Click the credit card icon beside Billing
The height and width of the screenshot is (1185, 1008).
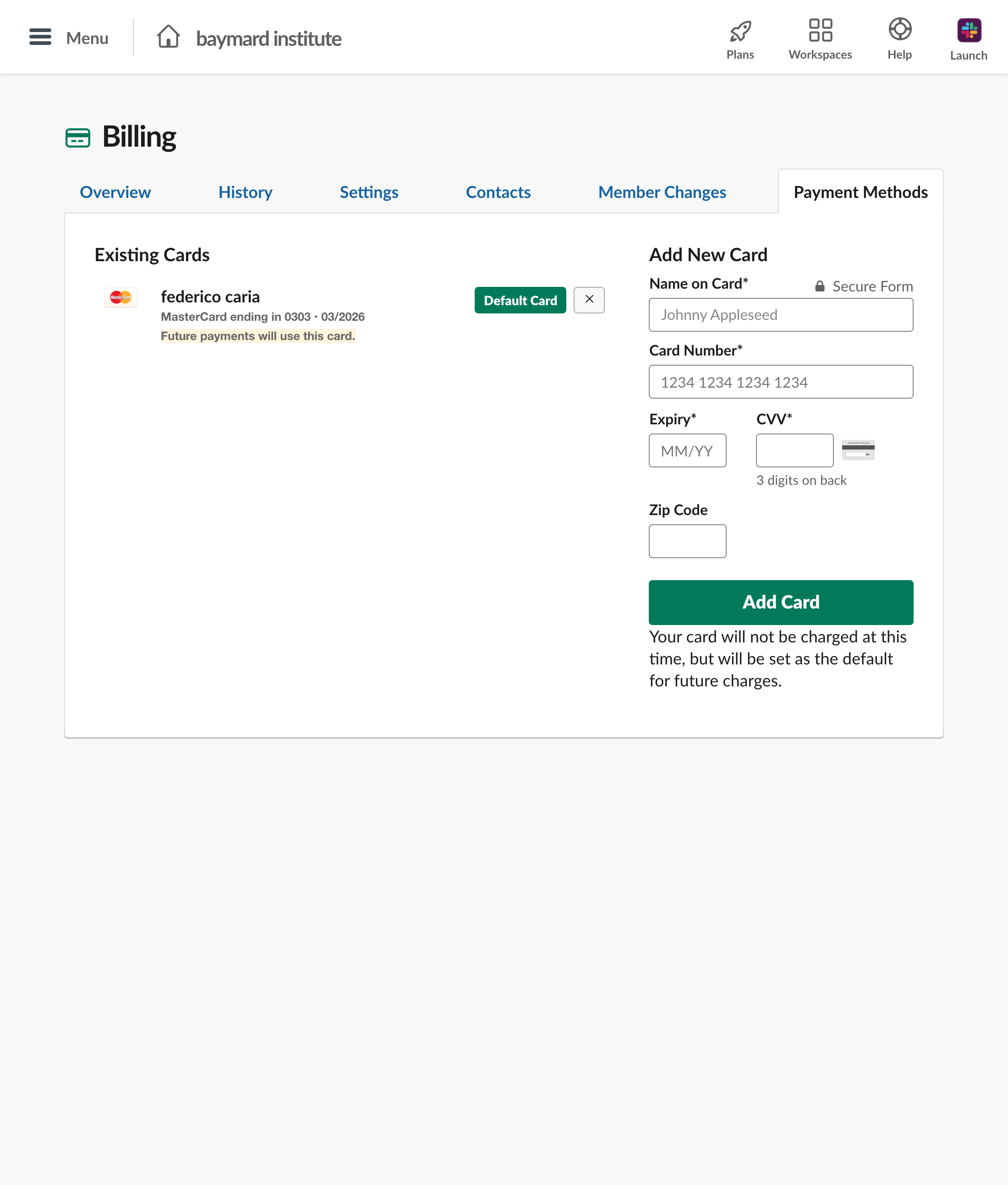[78, 137]
